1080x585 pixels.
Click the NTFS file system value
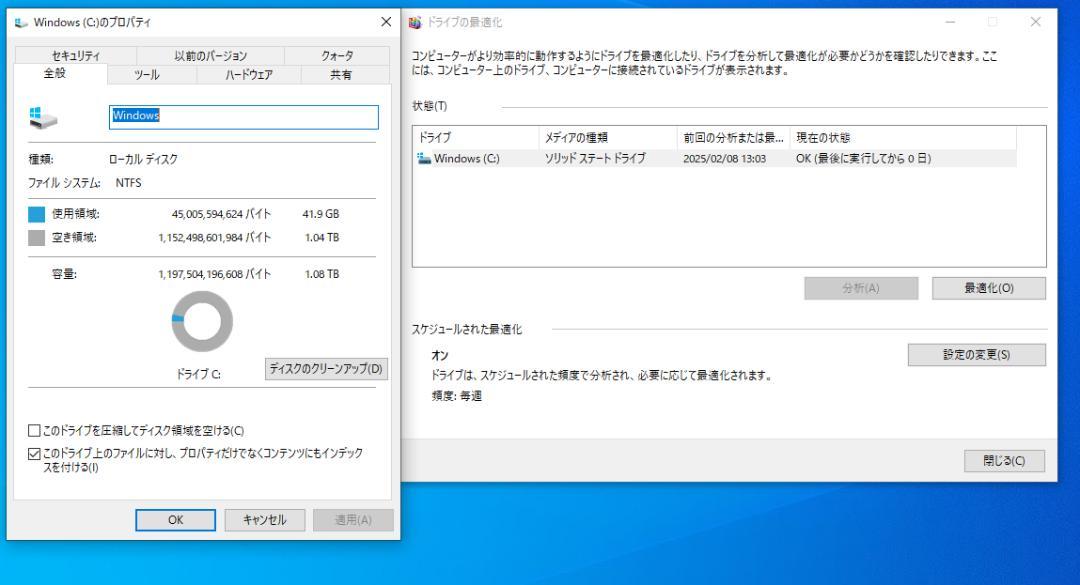click(128, 183)
